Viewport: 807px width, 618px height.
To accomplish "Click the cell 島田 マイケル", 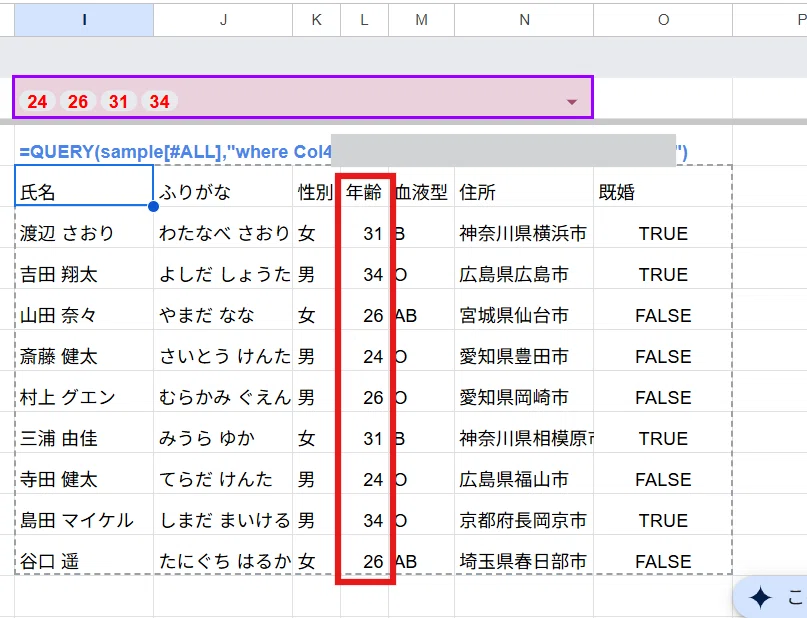I will point(84,515).
